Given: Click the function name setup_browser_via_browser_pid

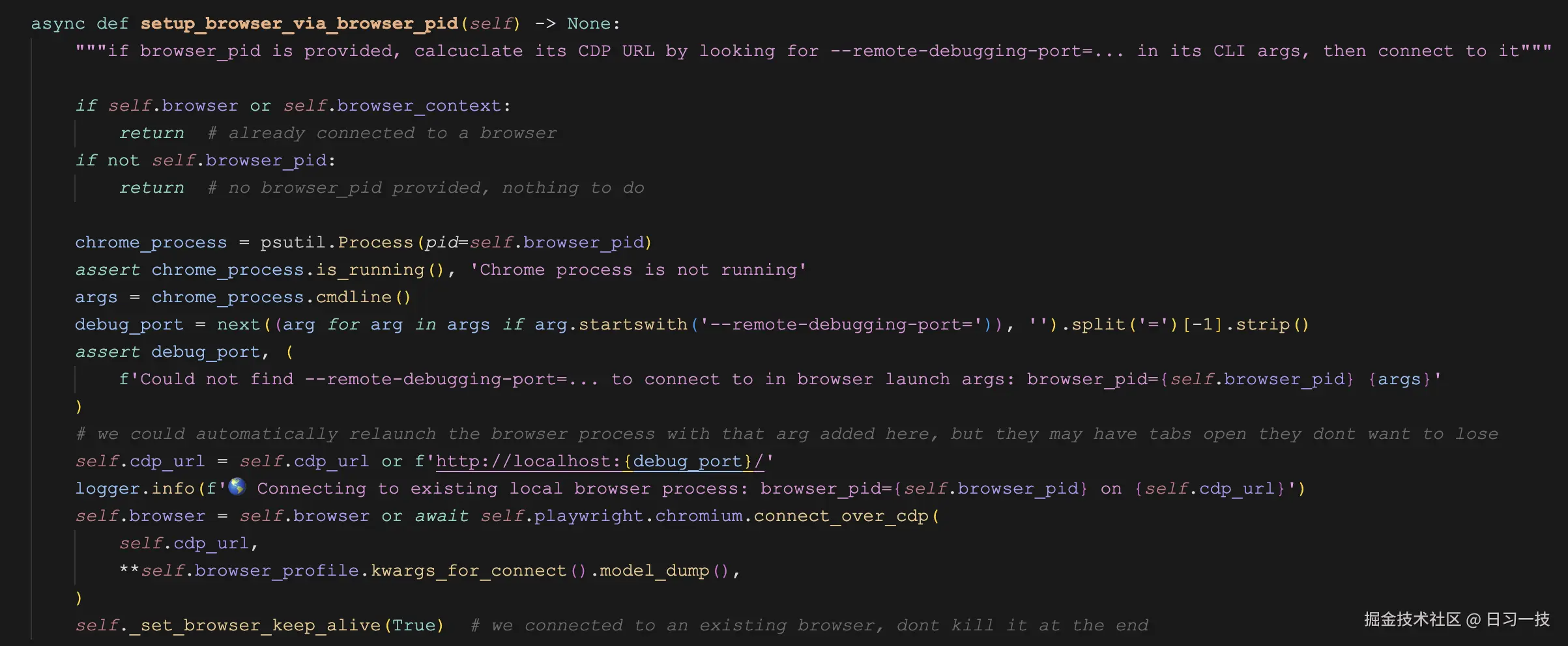Looking at the screenshot, I should tap(299, 23).
